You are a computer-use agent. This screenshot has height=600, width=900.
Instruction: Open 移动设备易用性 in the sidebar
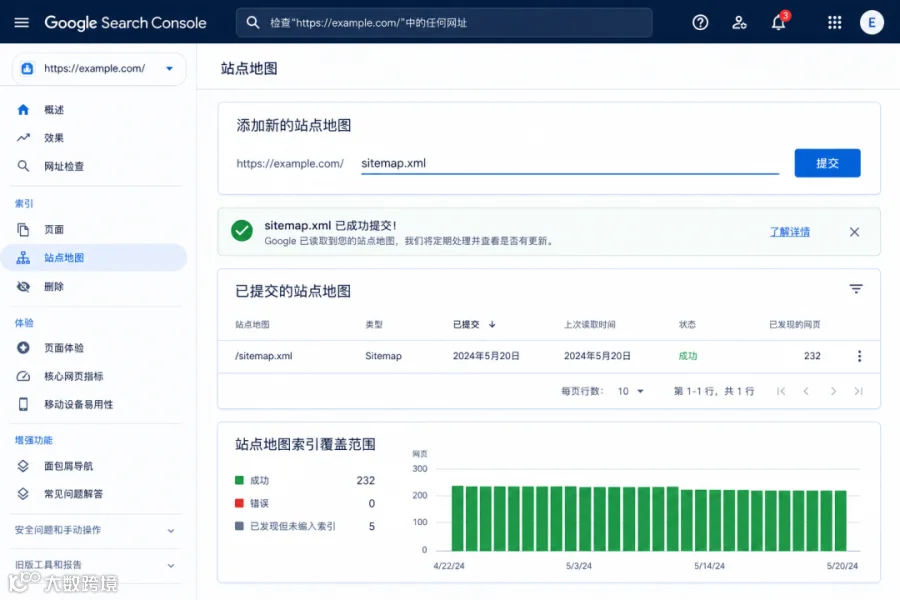click(79, 404)
